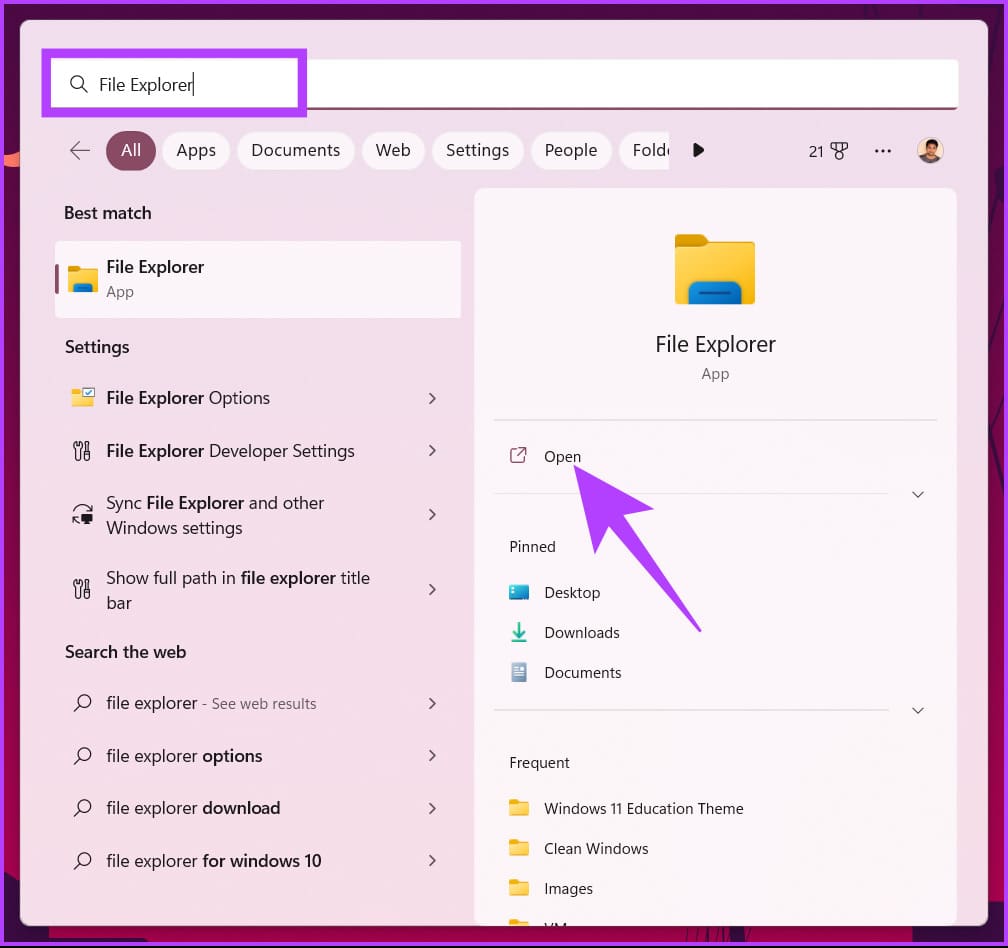Screen dimensions: 1008x948
Task: Click the Images folder icon
Action: 519,888
